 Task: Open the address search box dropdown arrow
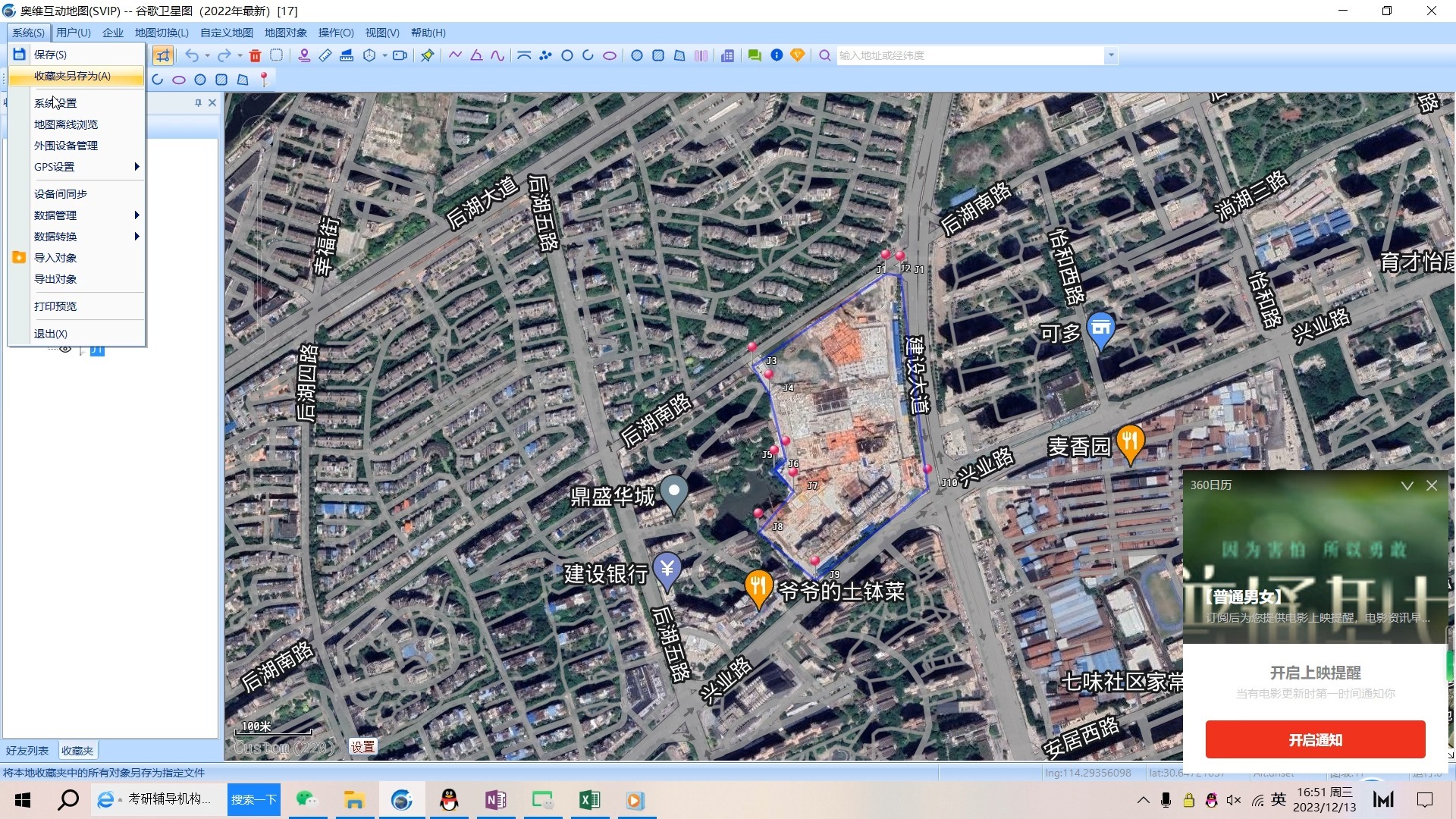tap(1111, 55)
